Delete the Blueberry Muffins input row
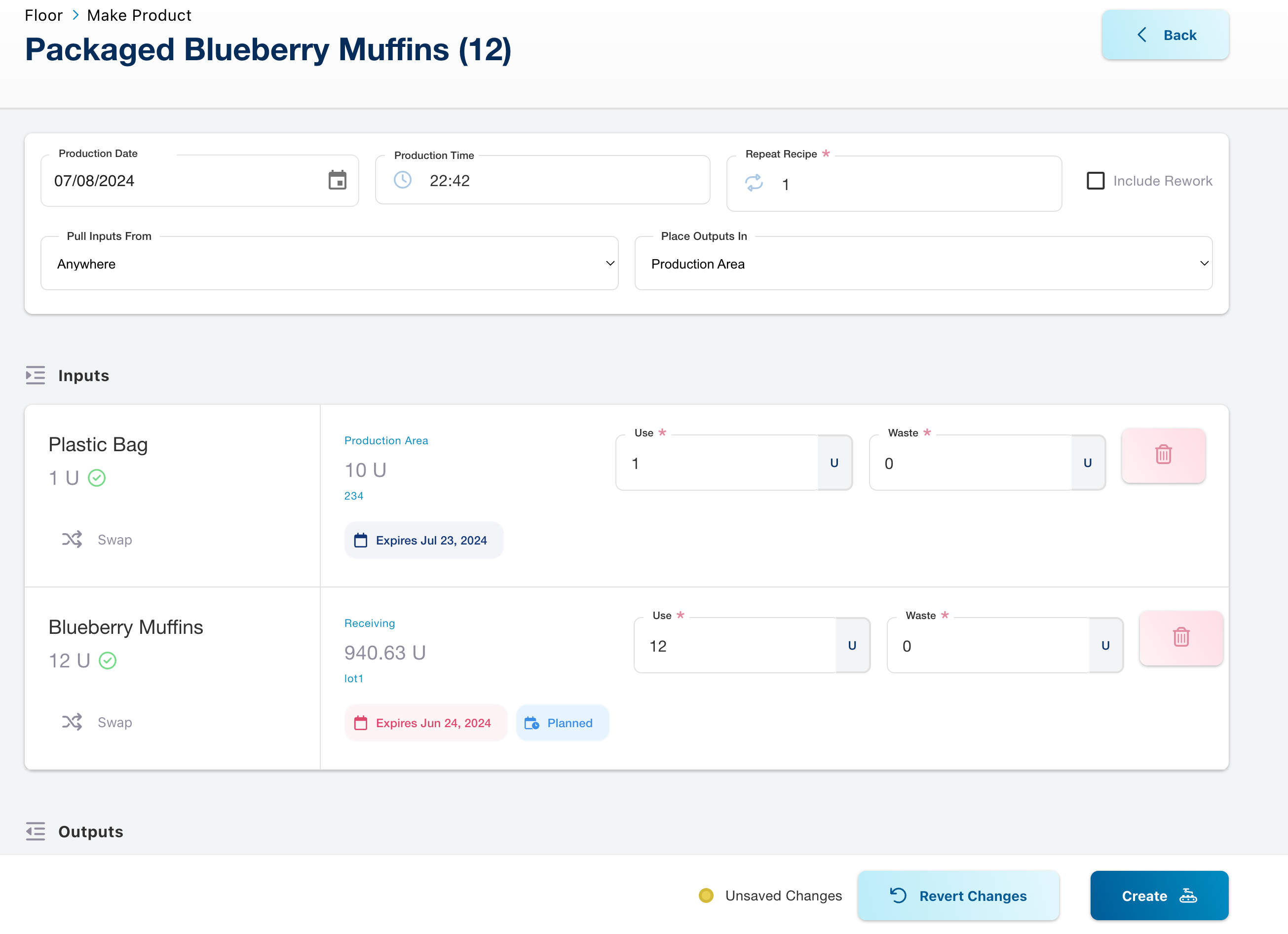Viewport: 1288px width, 934px height. point(1180,637)
